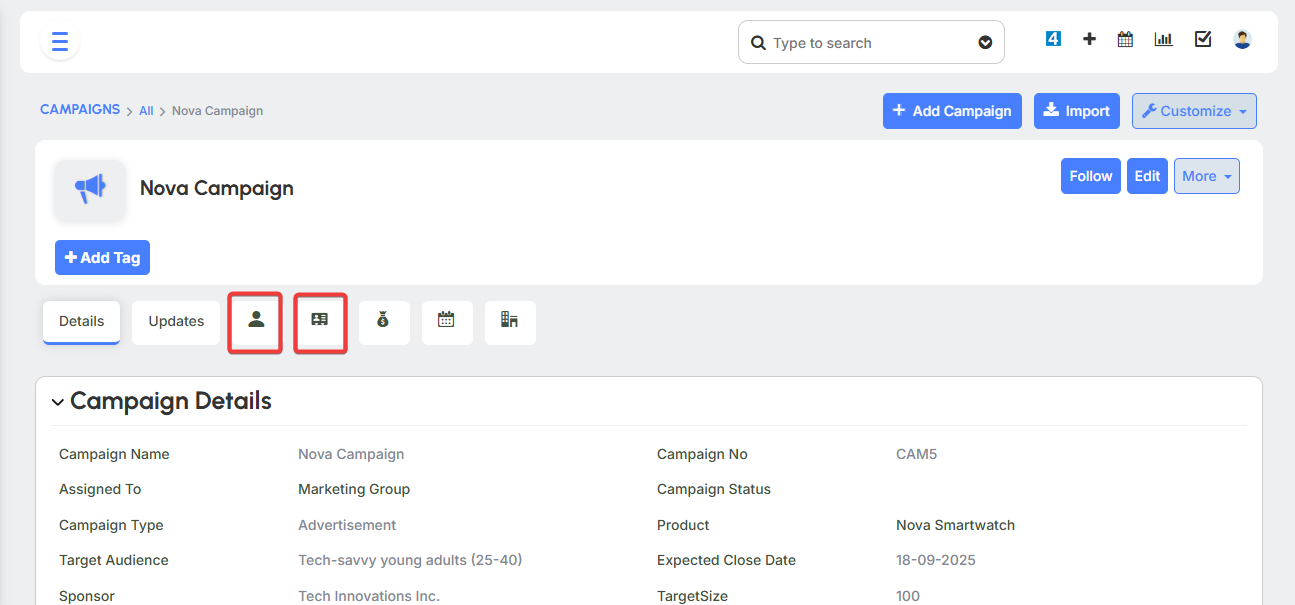
Task: Open the Organizations building tab icon
Action: tap(509, 321)
